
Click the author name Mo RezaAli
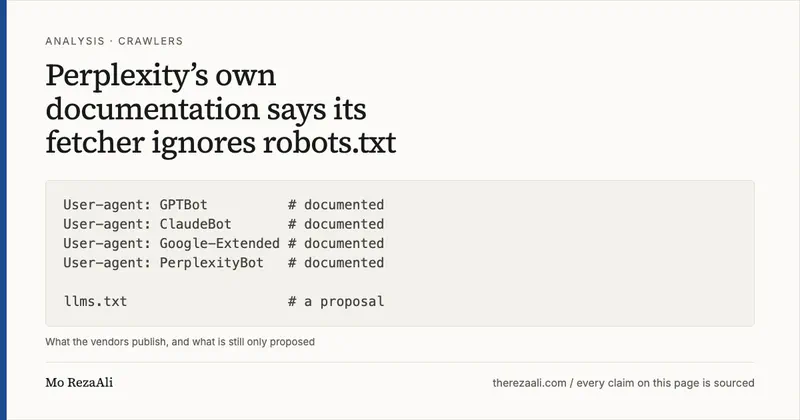[x=79, y=383]
